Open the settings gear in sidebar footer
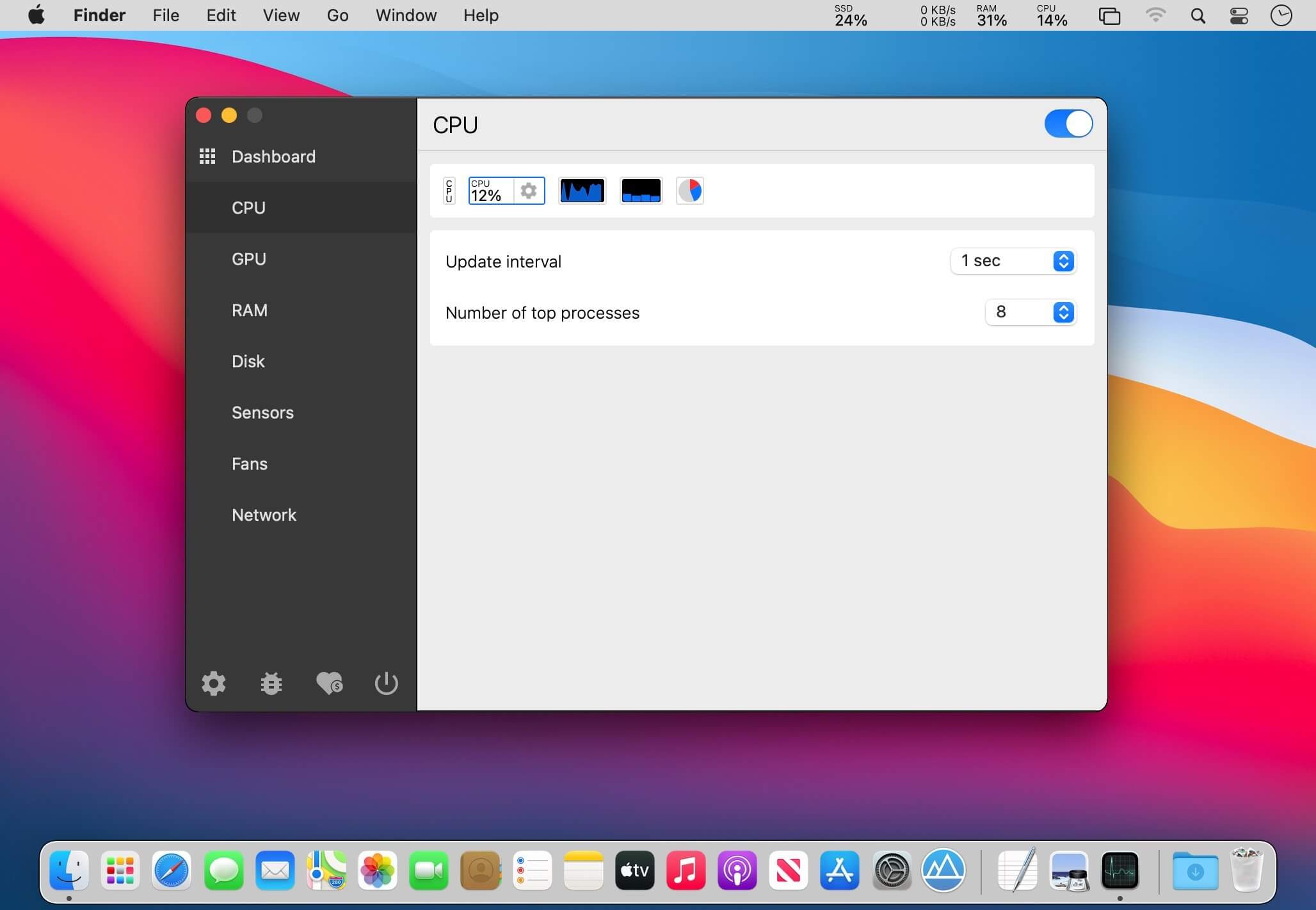Screen dimensions: 1316x910 click(x=213, y=683)
